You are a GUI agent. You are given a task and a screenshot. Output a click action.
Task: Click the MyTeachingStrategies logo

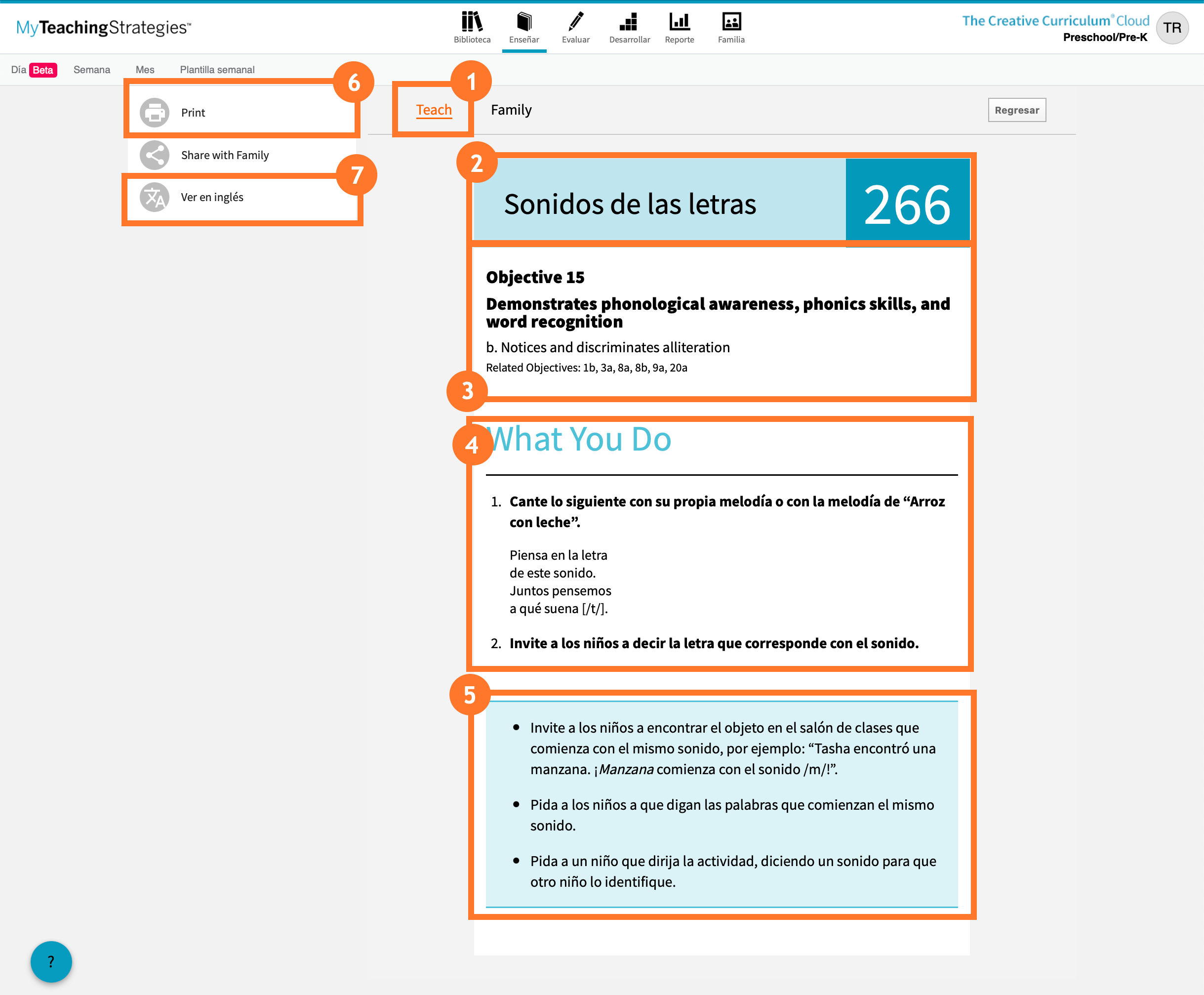point(103,27)
